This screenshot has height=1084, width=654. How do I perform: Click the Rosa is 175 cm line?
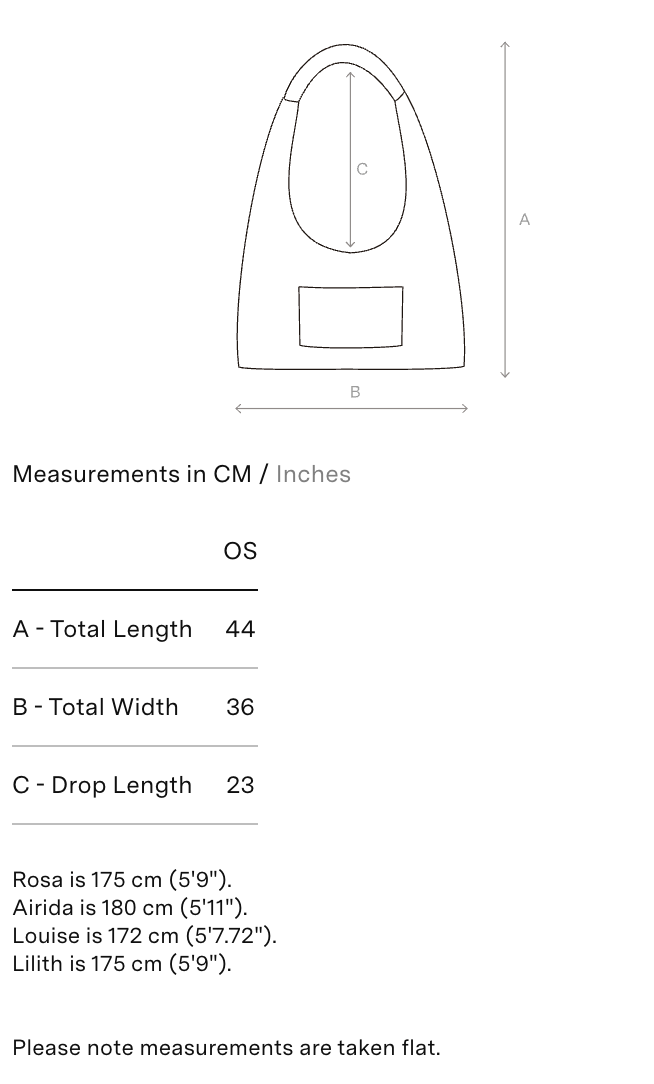[122, 879]
